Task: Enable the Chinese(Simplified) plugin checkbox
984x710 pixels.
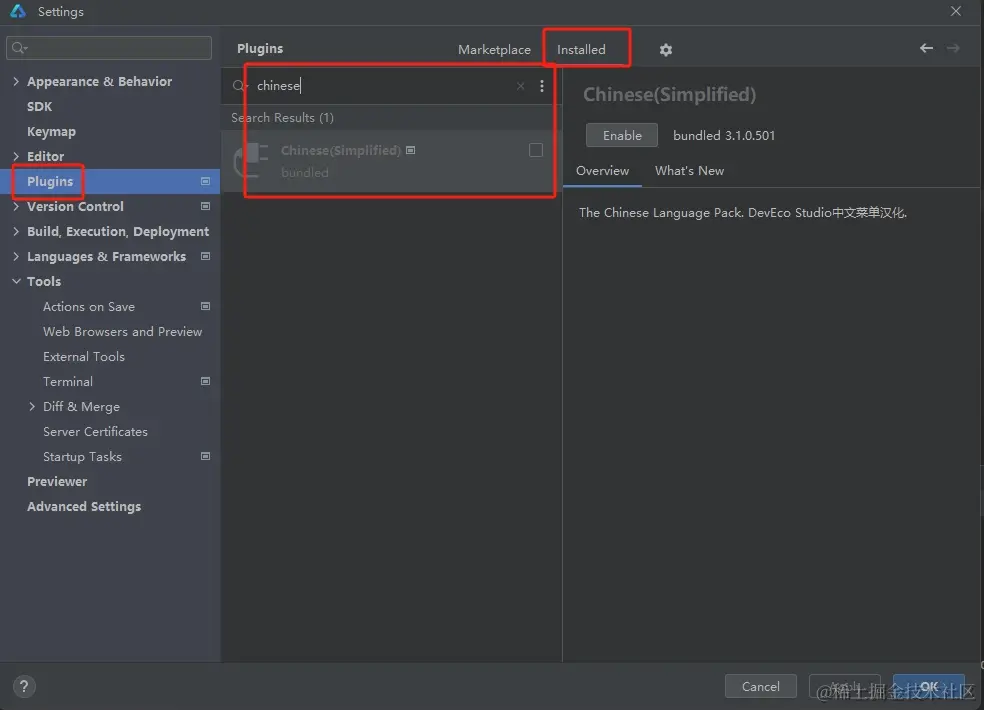Action: [x=536, y=150]
